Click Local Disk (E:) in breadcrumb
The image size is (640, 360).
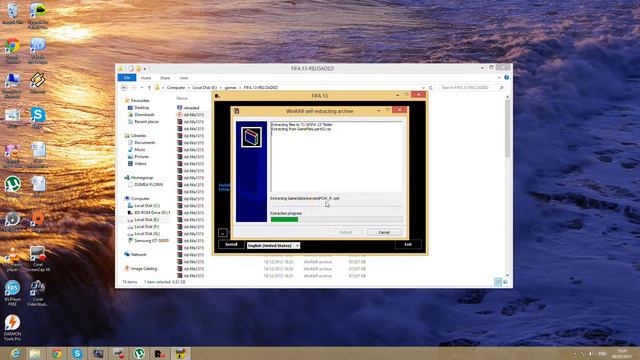tap(204, 87)
